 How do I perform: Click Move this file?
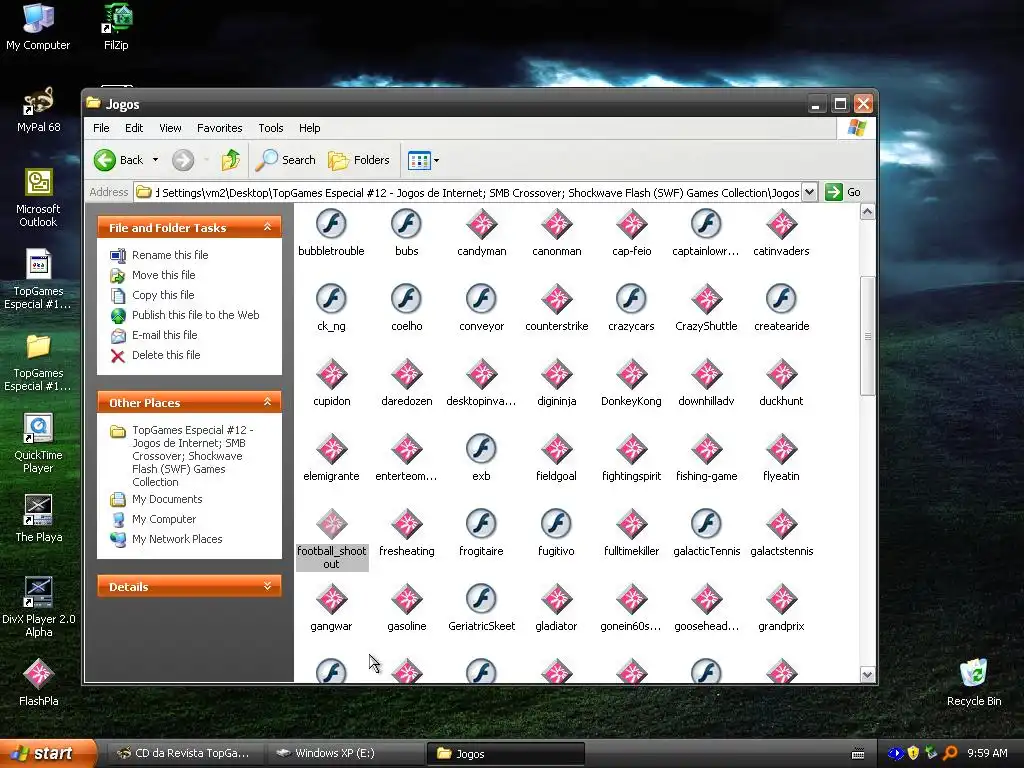point(163,275)
